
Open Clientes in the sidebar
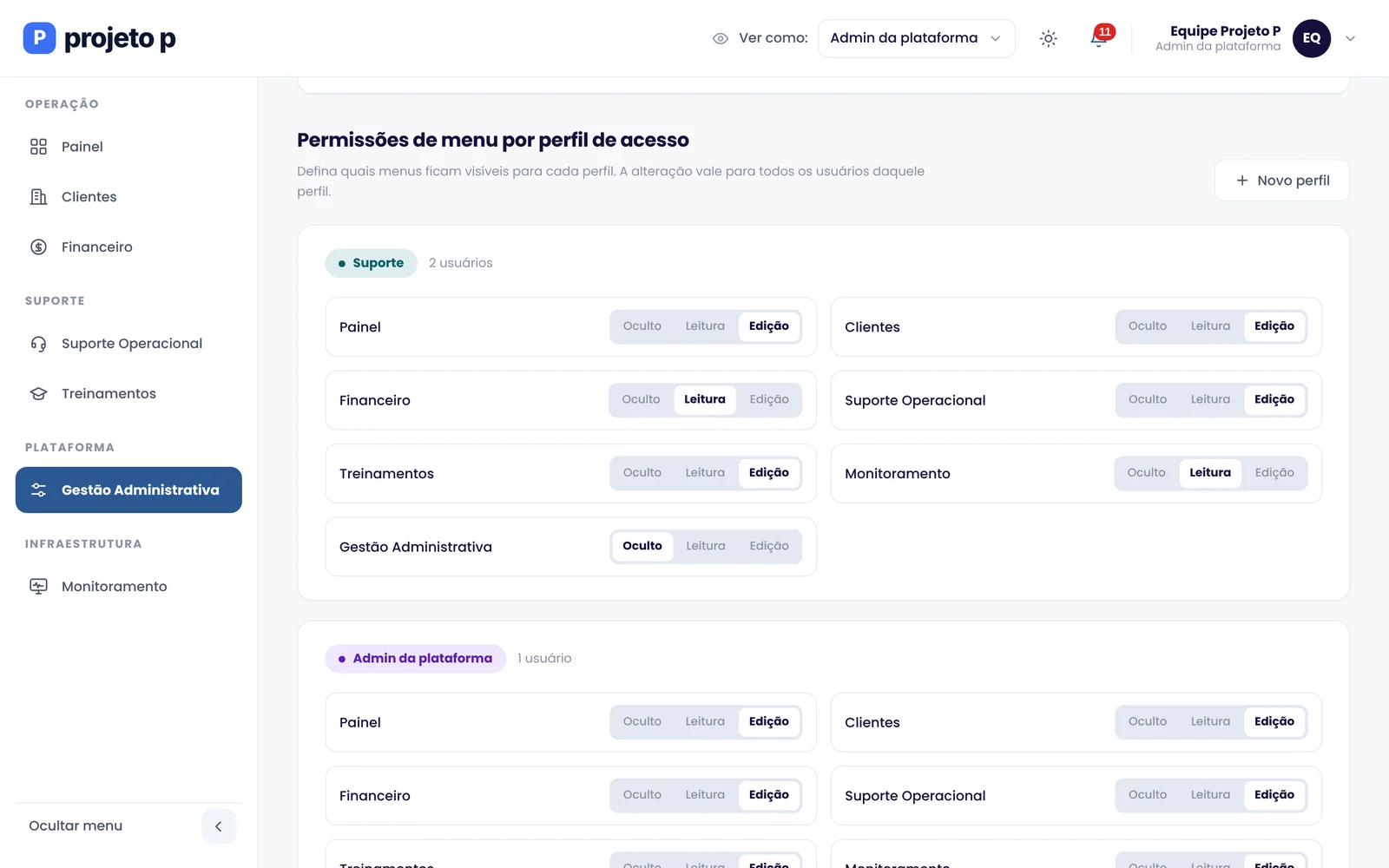[128, 197]
